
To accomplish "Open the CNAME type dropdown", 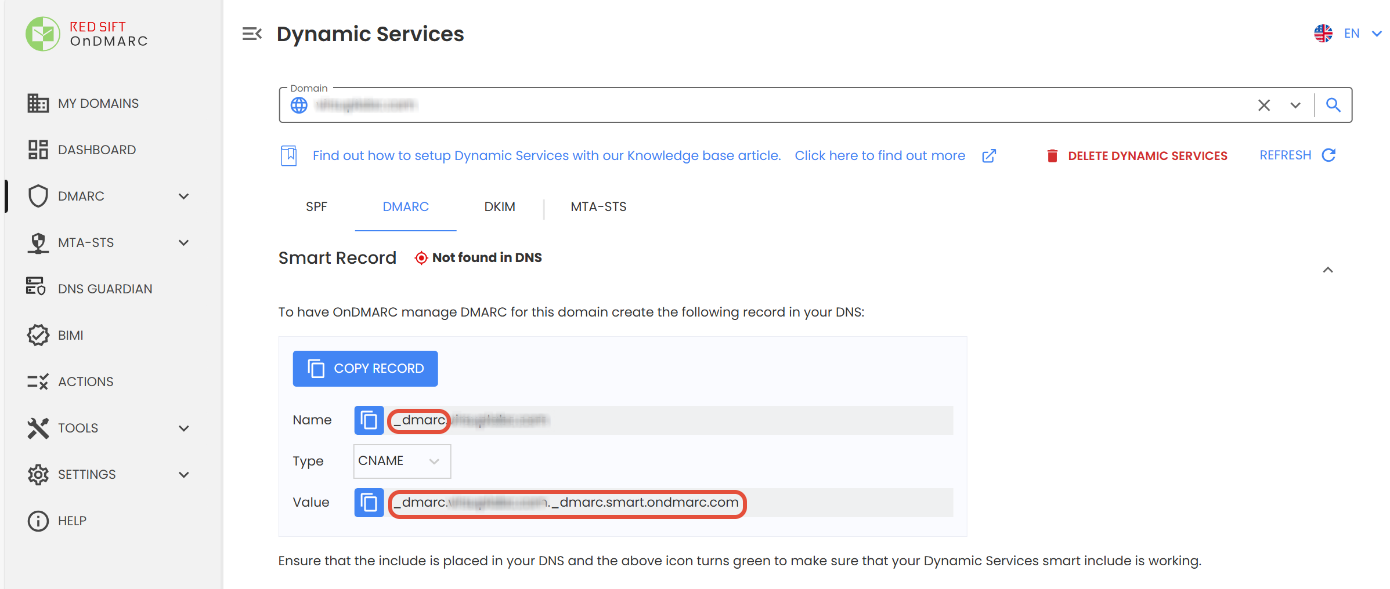I will [403, 461].
